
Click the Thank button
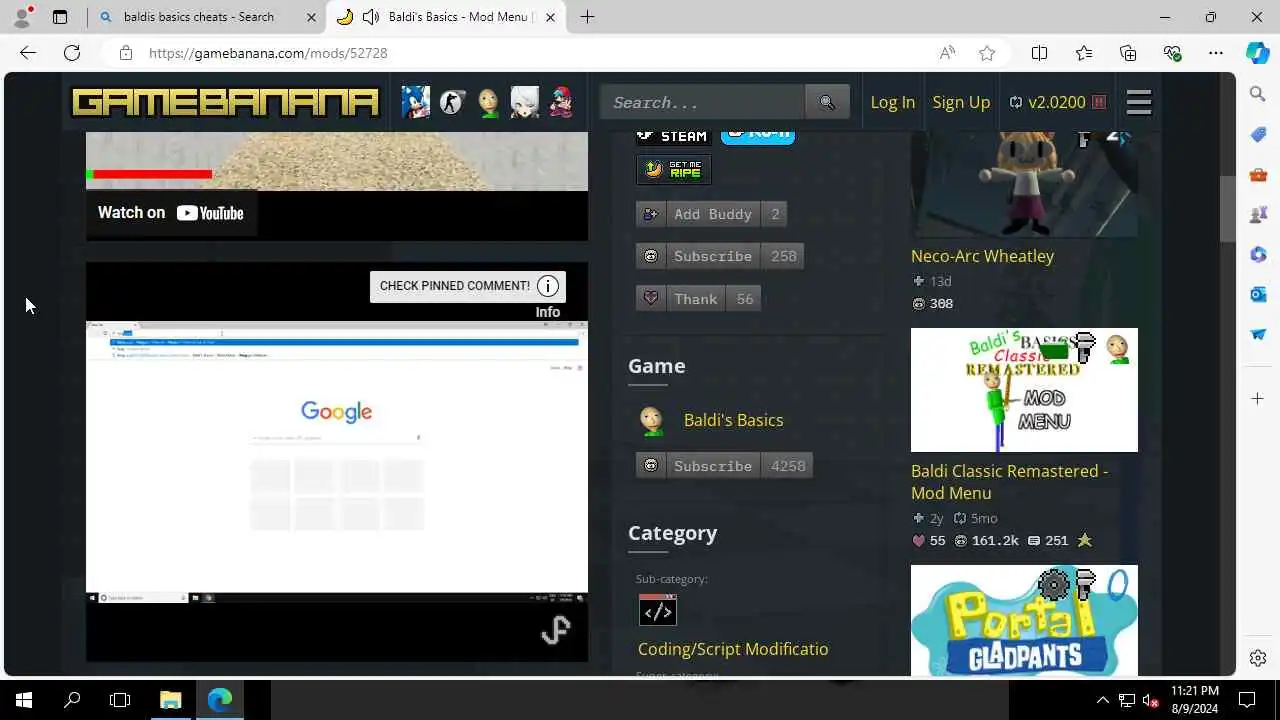(x=698, y=298)
